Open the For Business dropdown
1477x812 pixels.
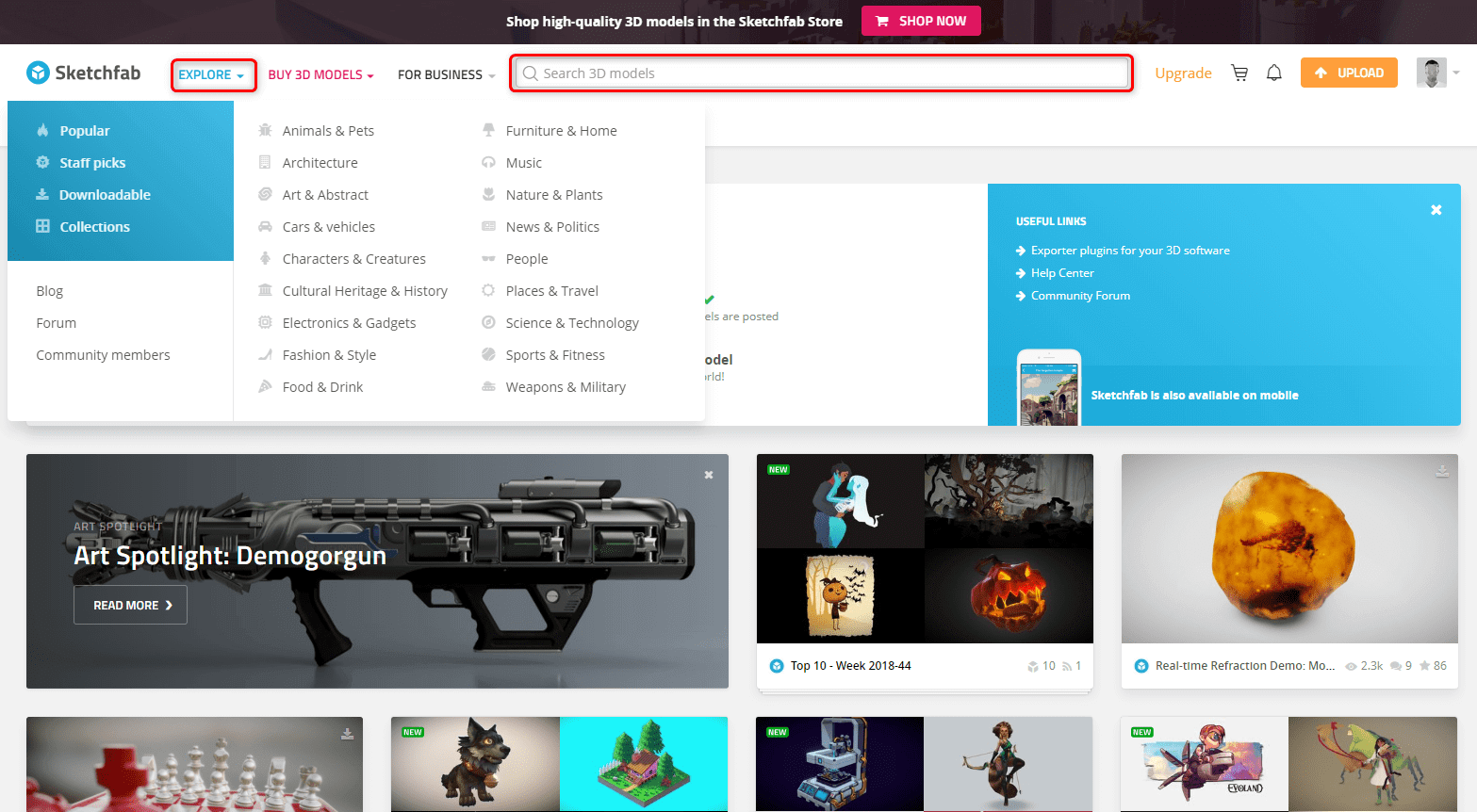[446, 74]
